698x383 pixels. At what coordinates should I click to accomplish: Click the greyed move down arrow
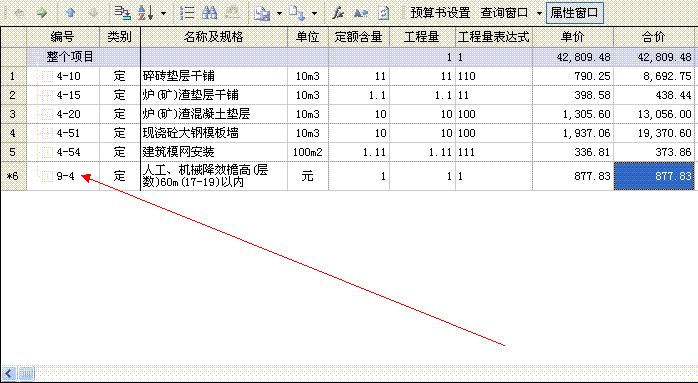(93, 13)
